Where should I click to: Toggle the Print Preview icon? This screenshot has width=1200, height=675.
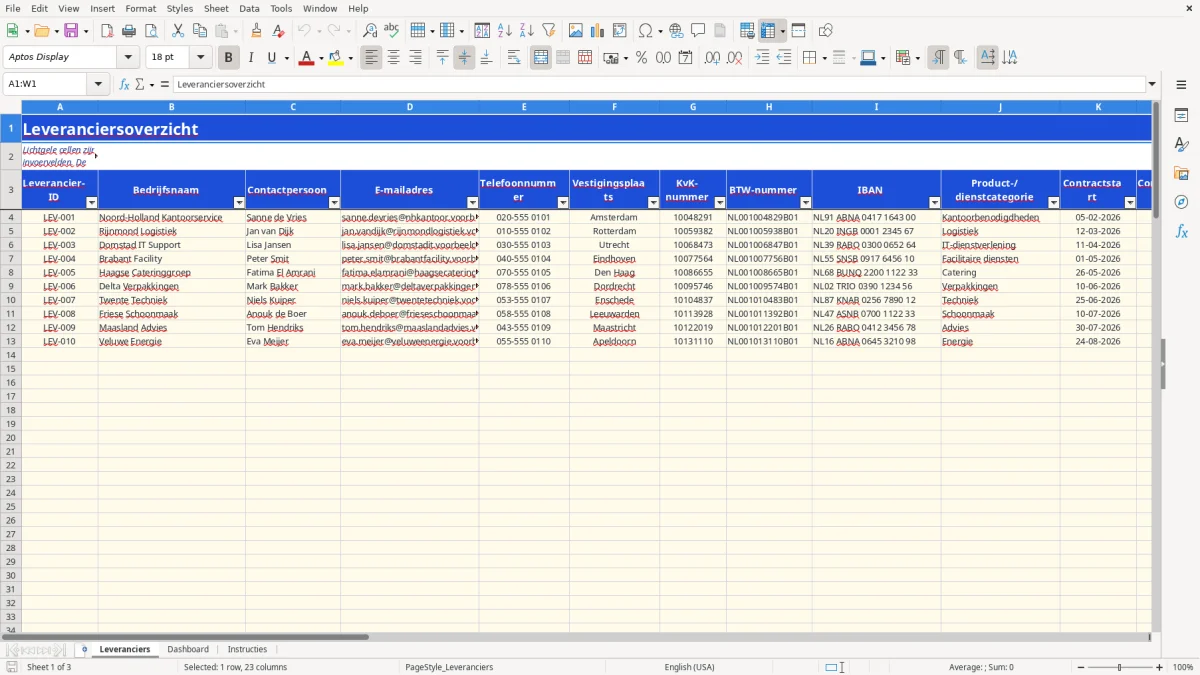pyautogui.click(x=150, y=31)
